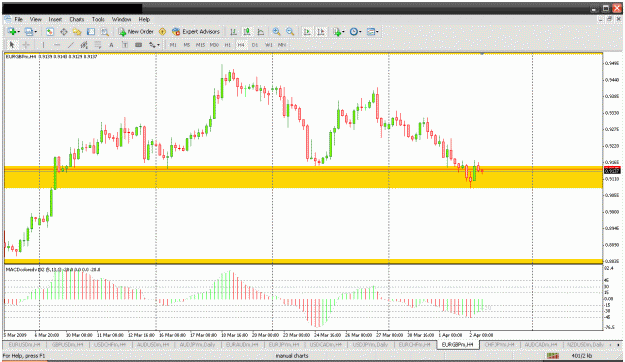Click the chart shift triangle marker
Screen dimensions: 625x362
(x=482, y=53)
